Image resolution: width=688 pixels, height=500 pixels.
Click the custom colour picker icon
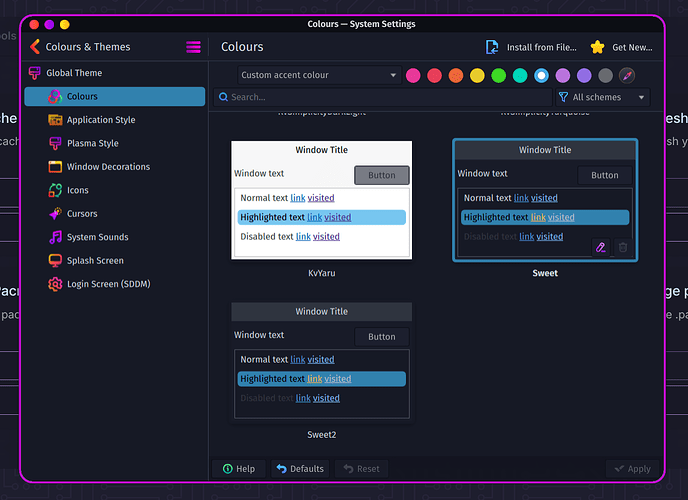pos(627,75)
